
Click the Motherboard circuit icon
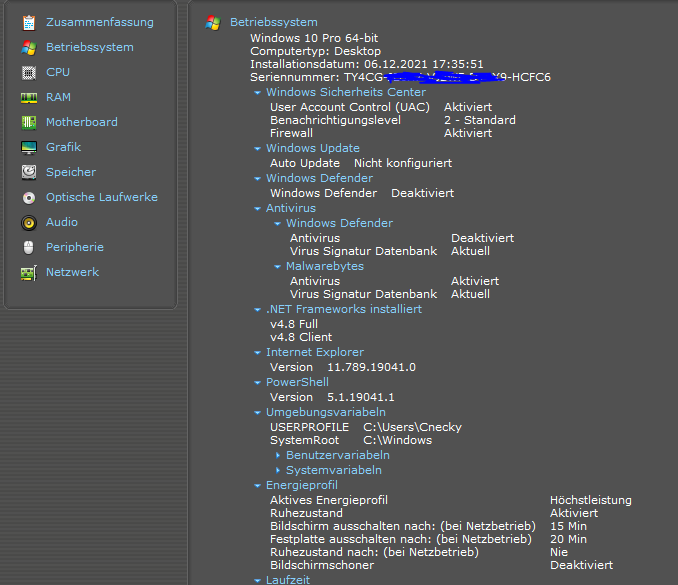[29, 123]
